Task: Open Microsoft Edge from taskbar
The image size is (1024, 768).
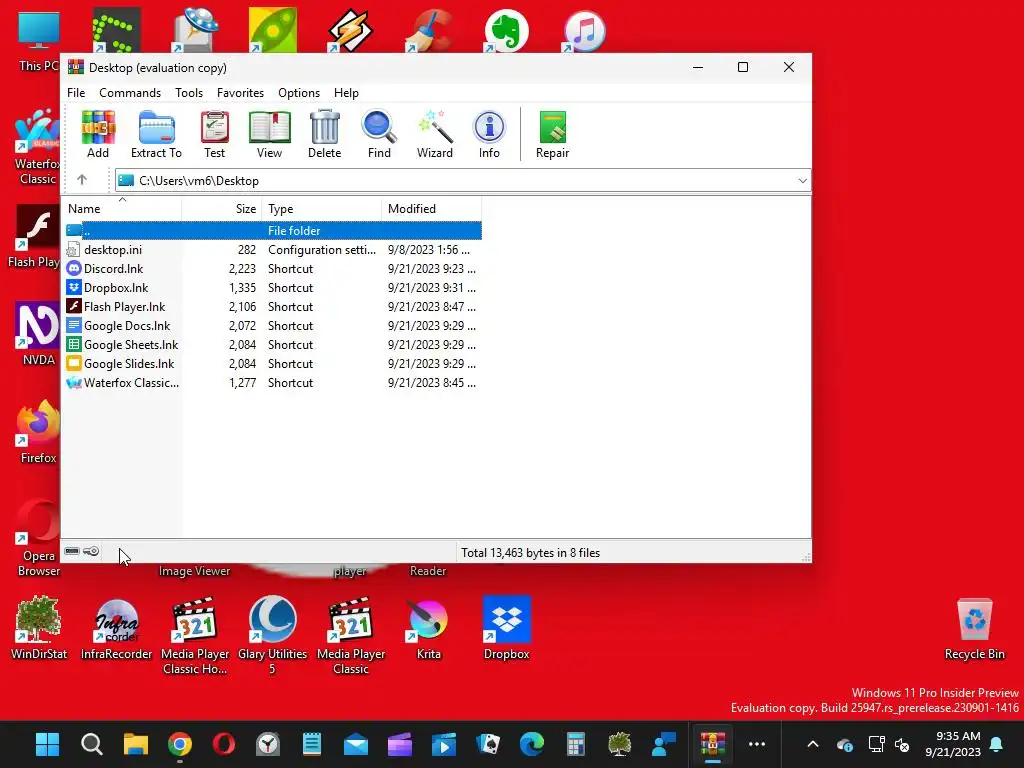Action: (x=532, y=744)
